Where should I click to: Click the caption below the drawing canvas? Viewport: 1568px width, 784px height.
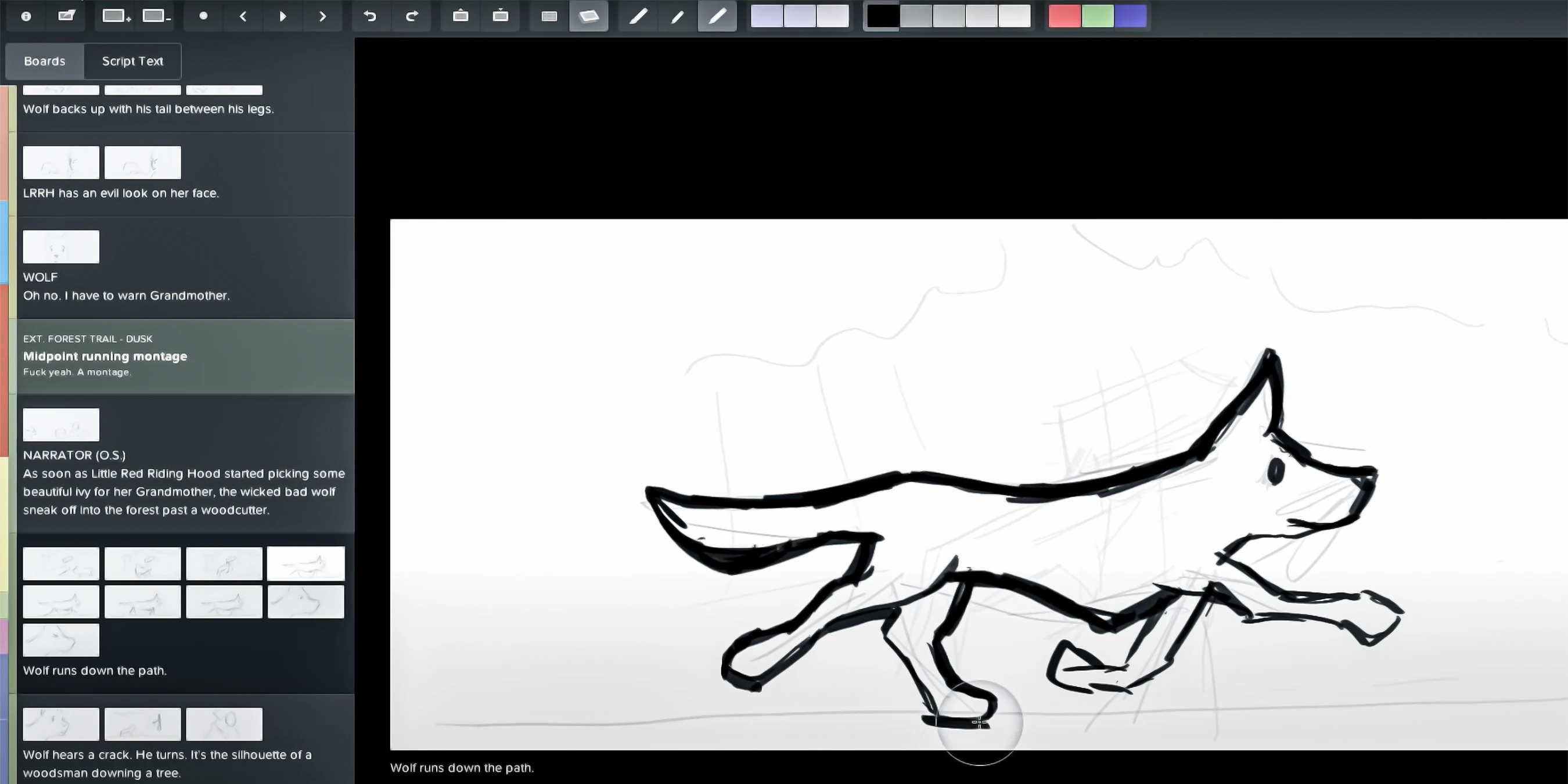pos(462,768)
